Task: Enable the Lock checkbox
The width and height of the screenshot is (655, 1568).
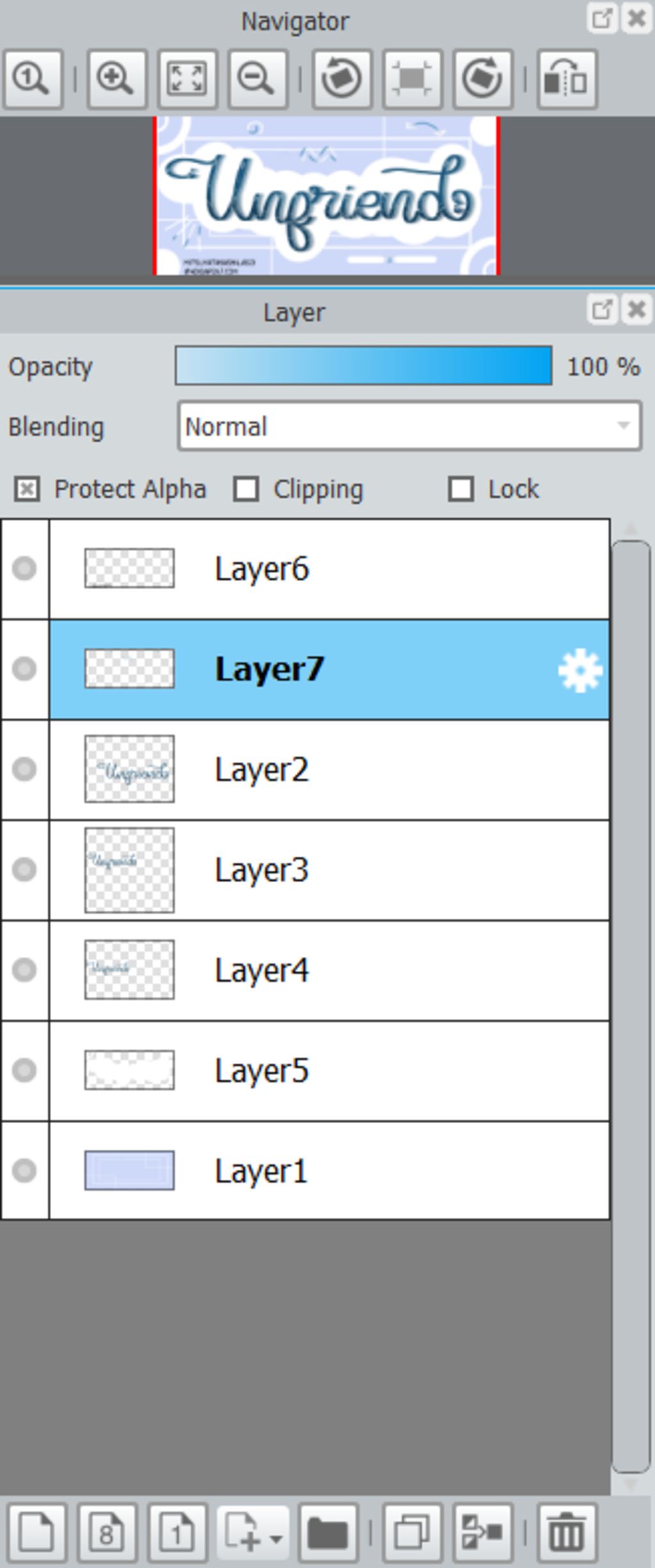Action: click(461, 490)
